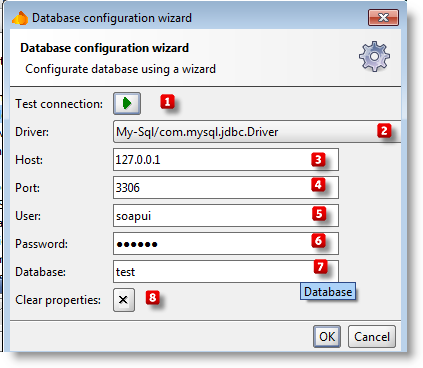The width and height of the screenshot is (423, 368).
Task: Click the 'Database:' label
Action: (x=40, y=272)
